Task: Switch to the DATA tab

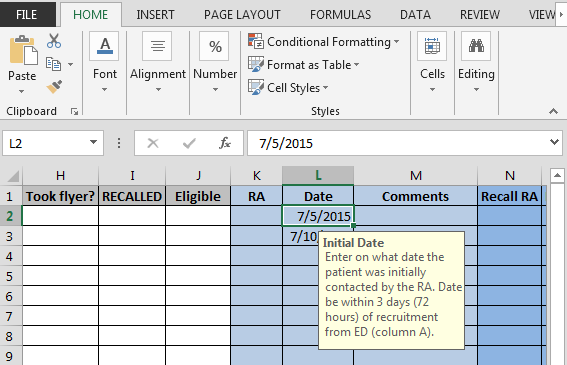Action: [415, 14]
